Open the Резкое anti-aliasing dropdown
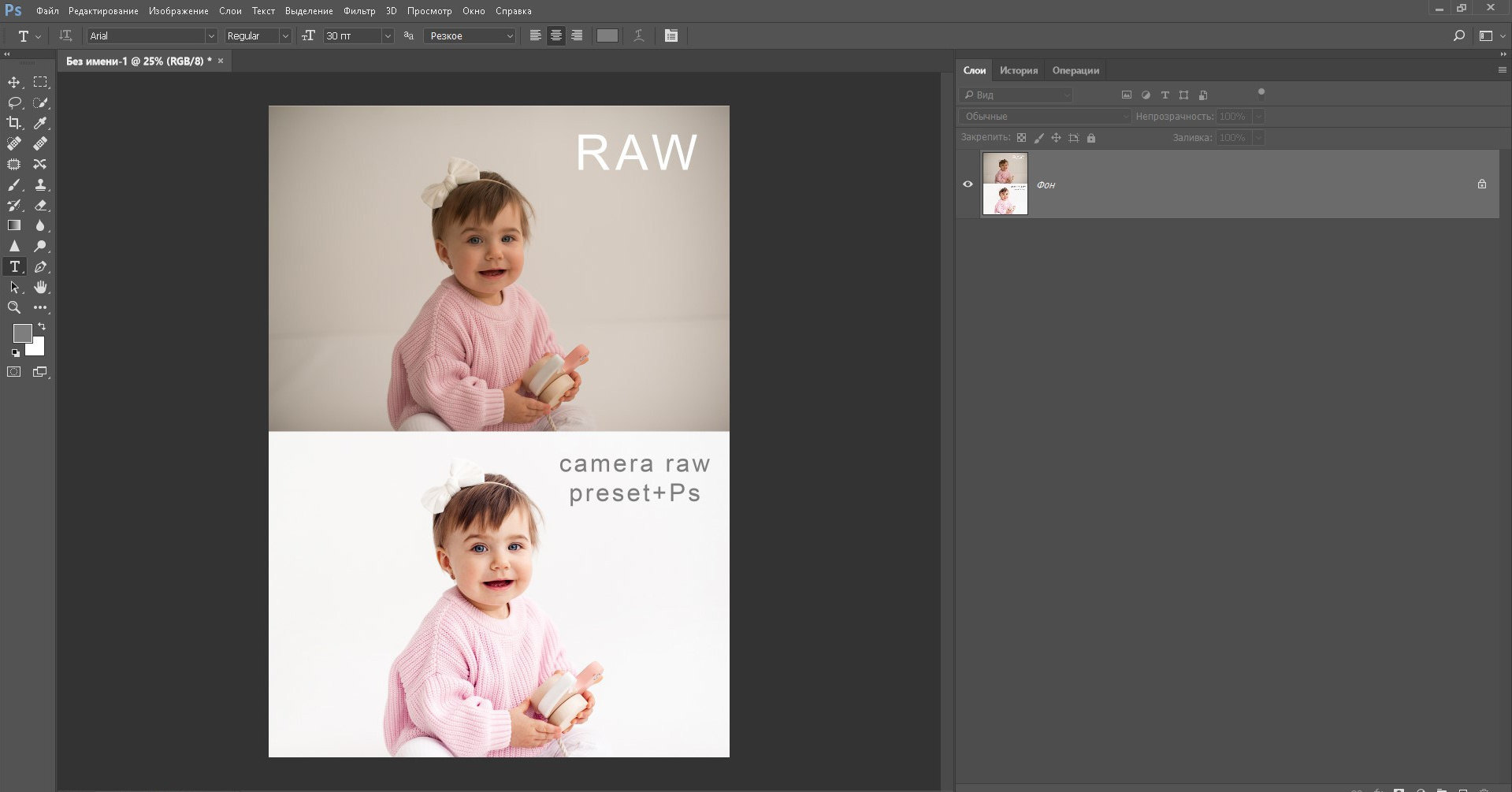Screen dimensions: 1512x792 [x=509, y=36]
